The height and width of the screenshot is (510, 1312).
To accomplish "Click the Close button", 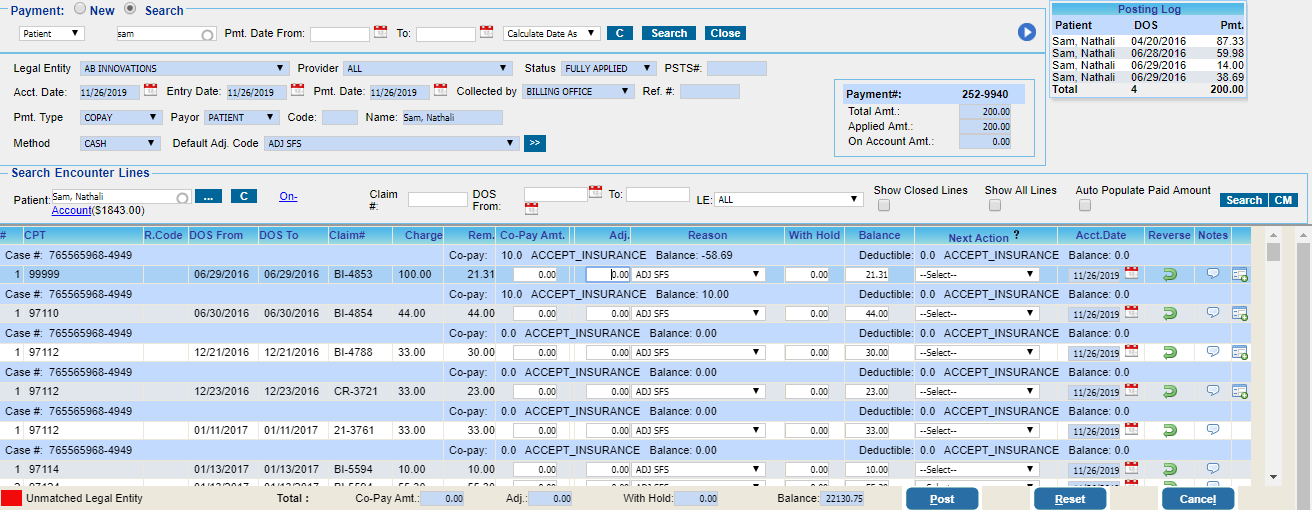I will (725, 33).
